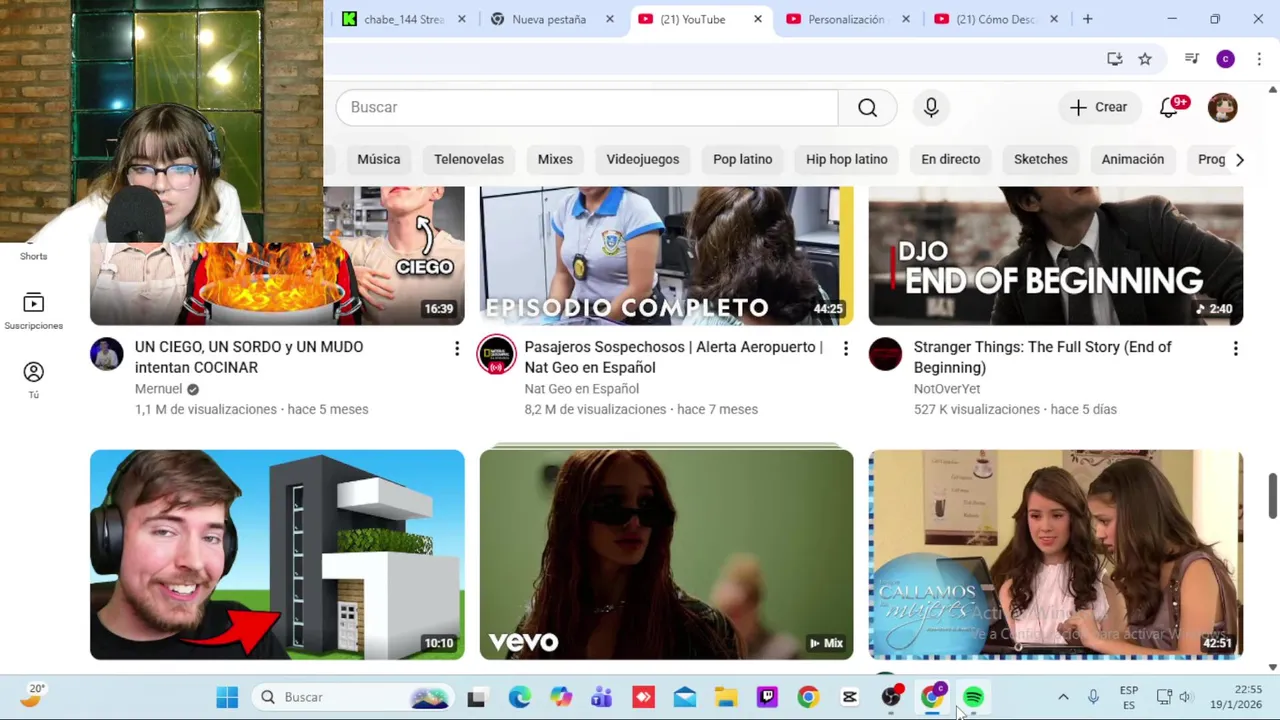Click the YouTube search magnifier button
The height and width of the screenshot is (720, 1280).
click(x=867, y=107)
